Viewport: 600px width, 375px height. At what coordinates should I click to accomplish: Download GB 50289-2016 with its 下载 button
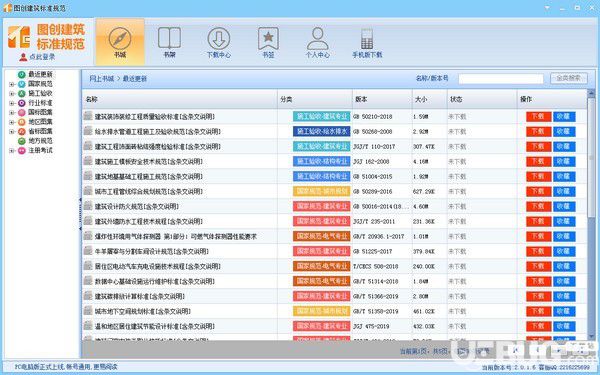tap(538, 191)
